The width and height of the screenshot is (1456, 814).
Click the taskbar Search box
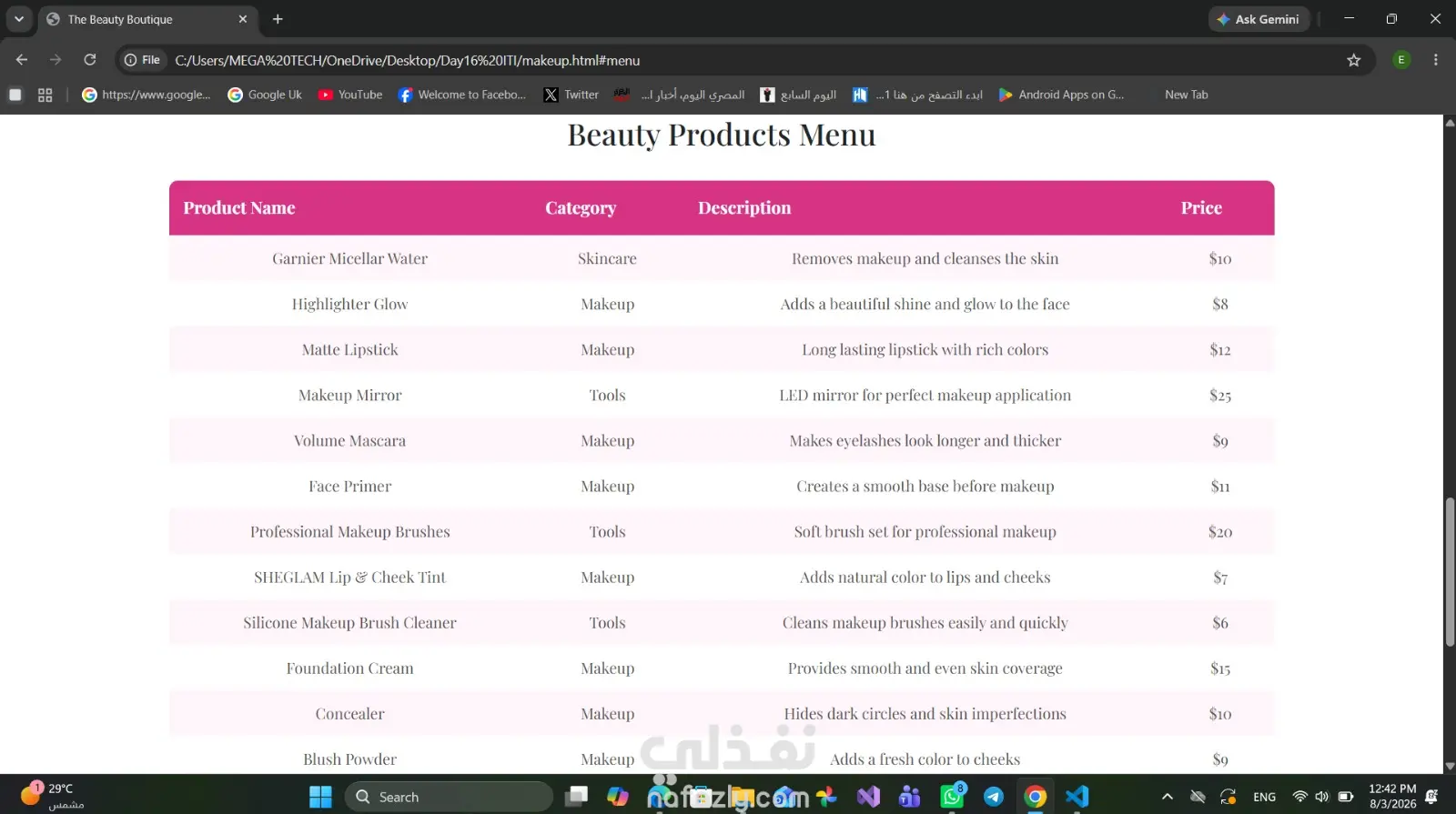click(449, 797)
